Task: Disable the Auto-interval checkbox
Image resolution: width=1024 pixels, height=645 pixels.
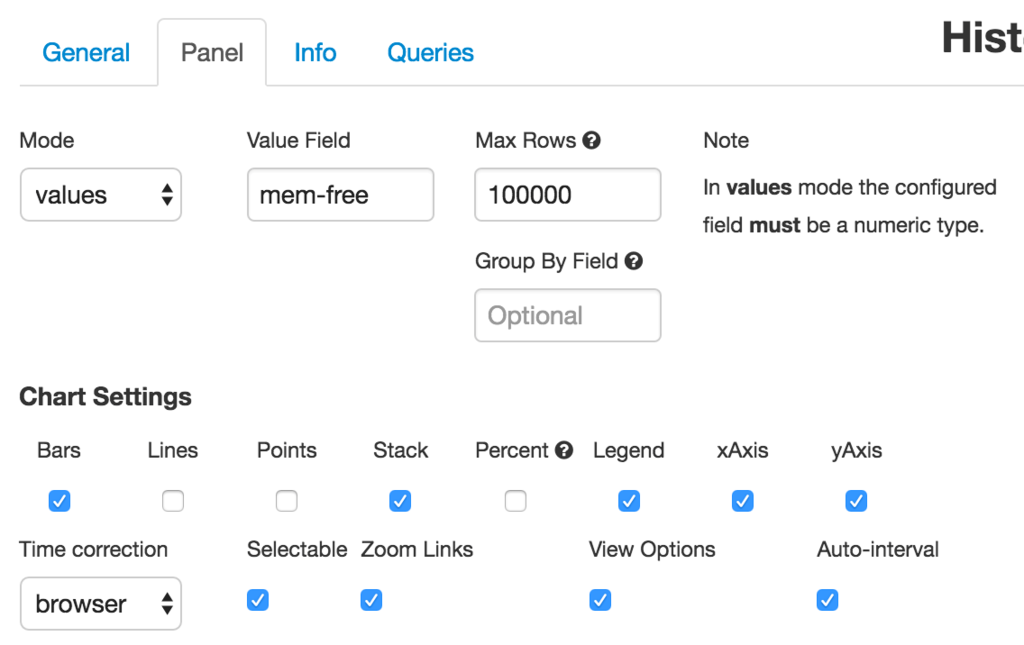Action: (827, 600)
